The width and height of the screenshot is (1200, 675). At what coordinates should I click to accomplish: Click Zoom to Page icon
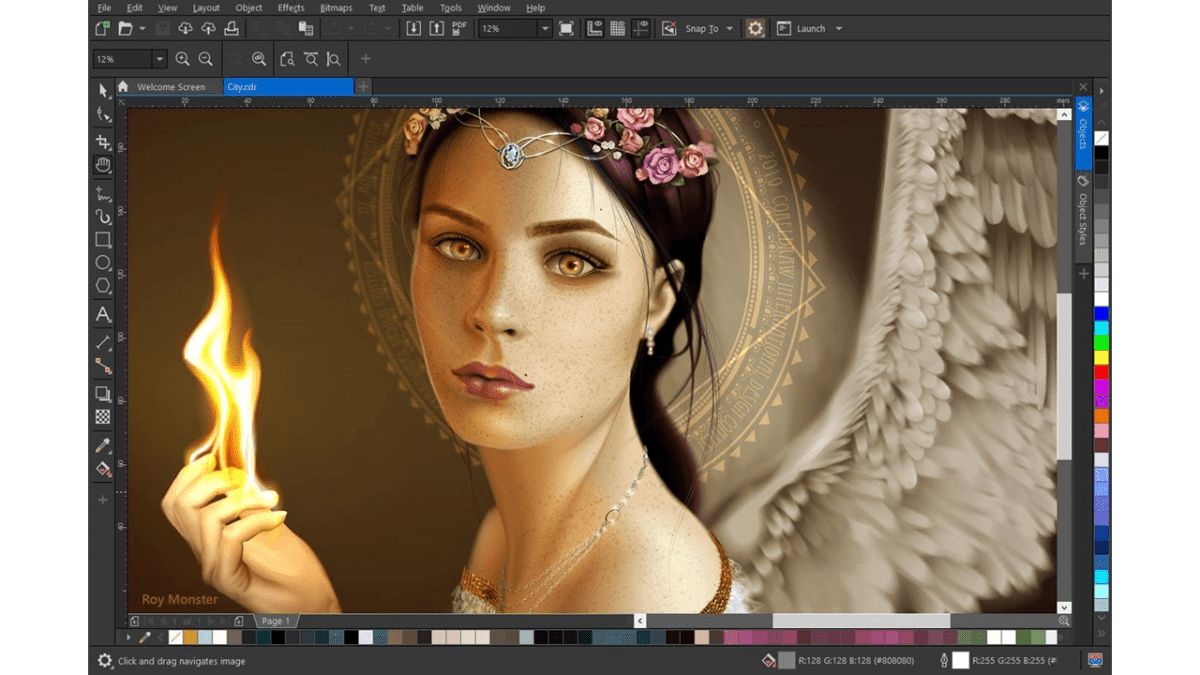click(x=288, y=60)
